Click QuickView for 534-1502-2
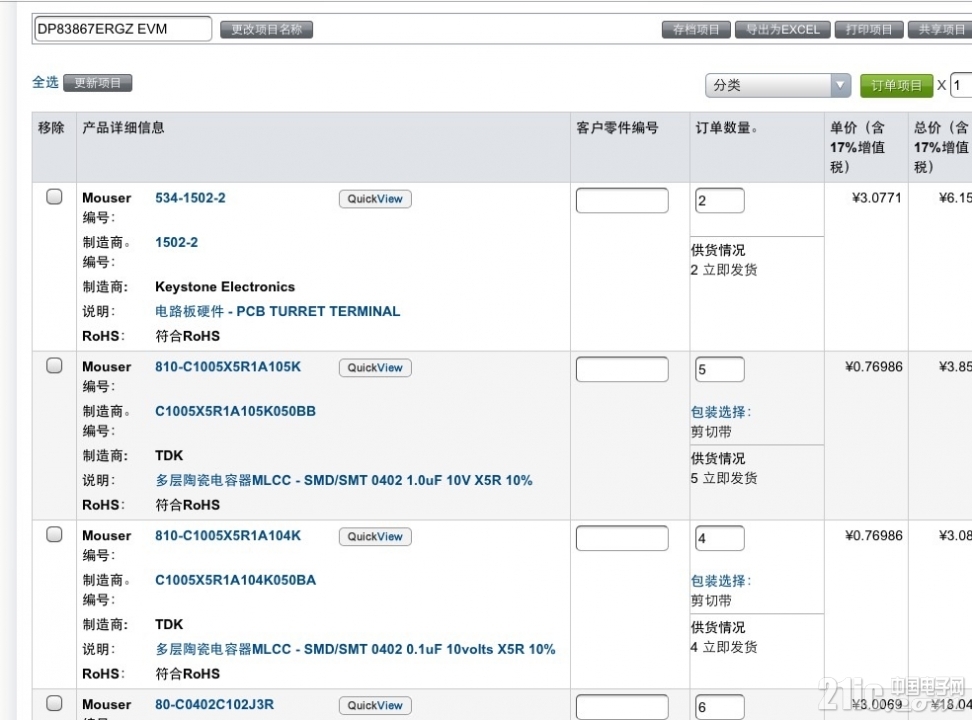 [x=375, y=199]
